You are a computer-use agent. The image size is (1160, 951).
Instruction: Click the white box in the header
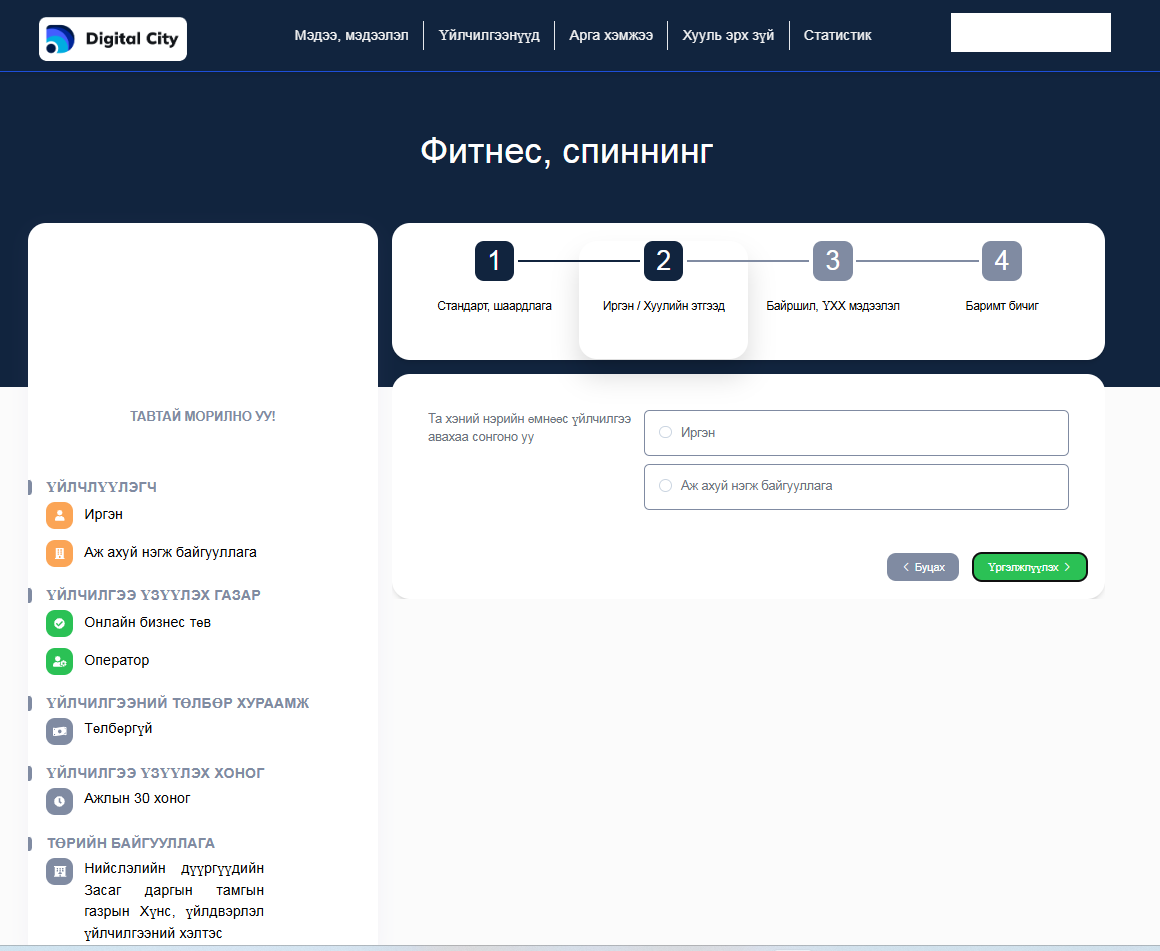[1030, 32]
